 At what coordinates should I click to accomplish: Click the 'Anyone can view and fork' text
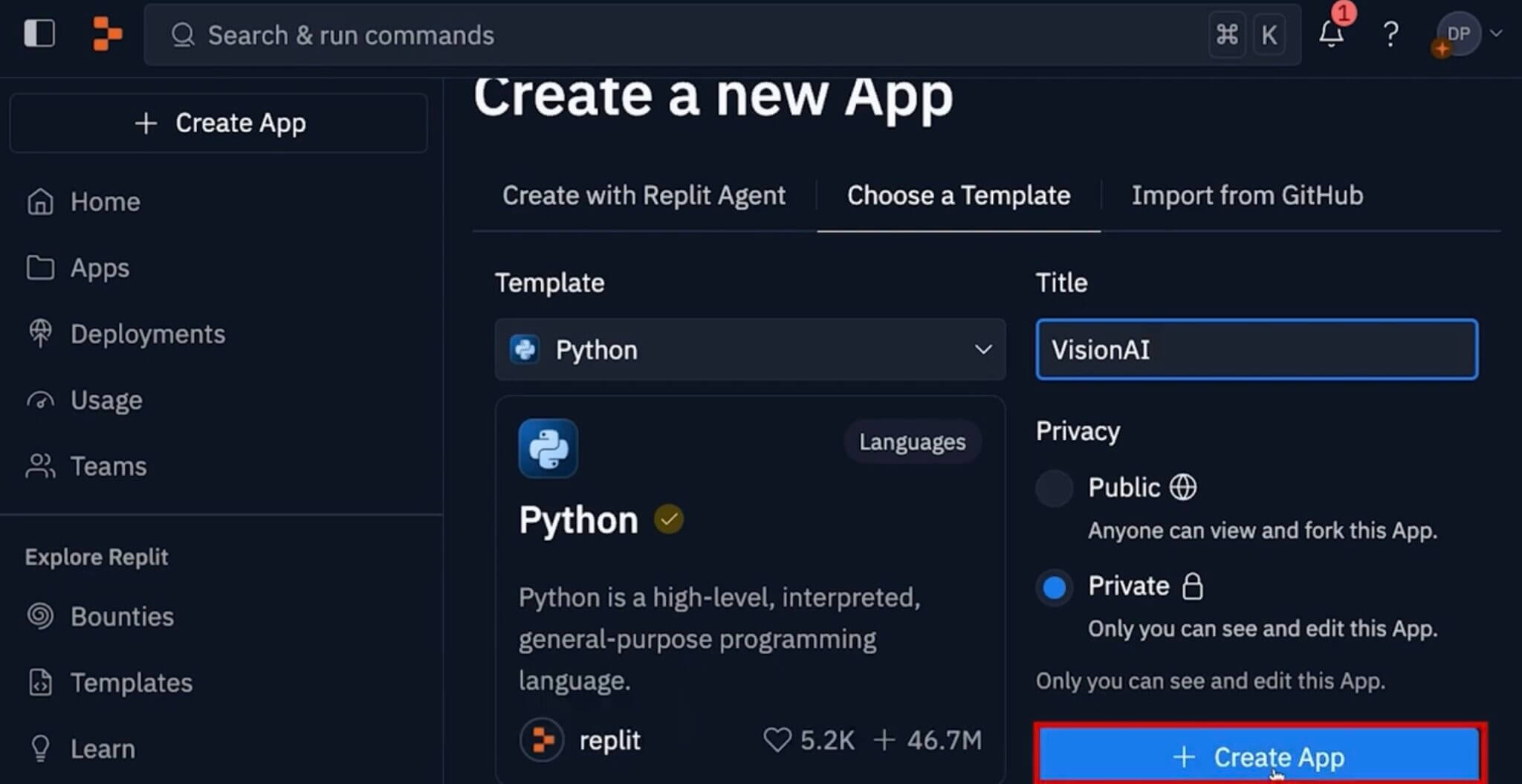point(1263,531)
